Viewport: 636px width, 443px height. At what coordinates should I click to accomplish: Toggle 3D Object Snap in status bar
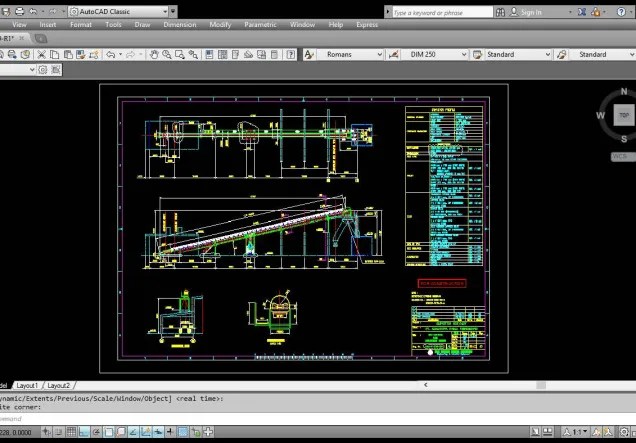coord(121,432)
